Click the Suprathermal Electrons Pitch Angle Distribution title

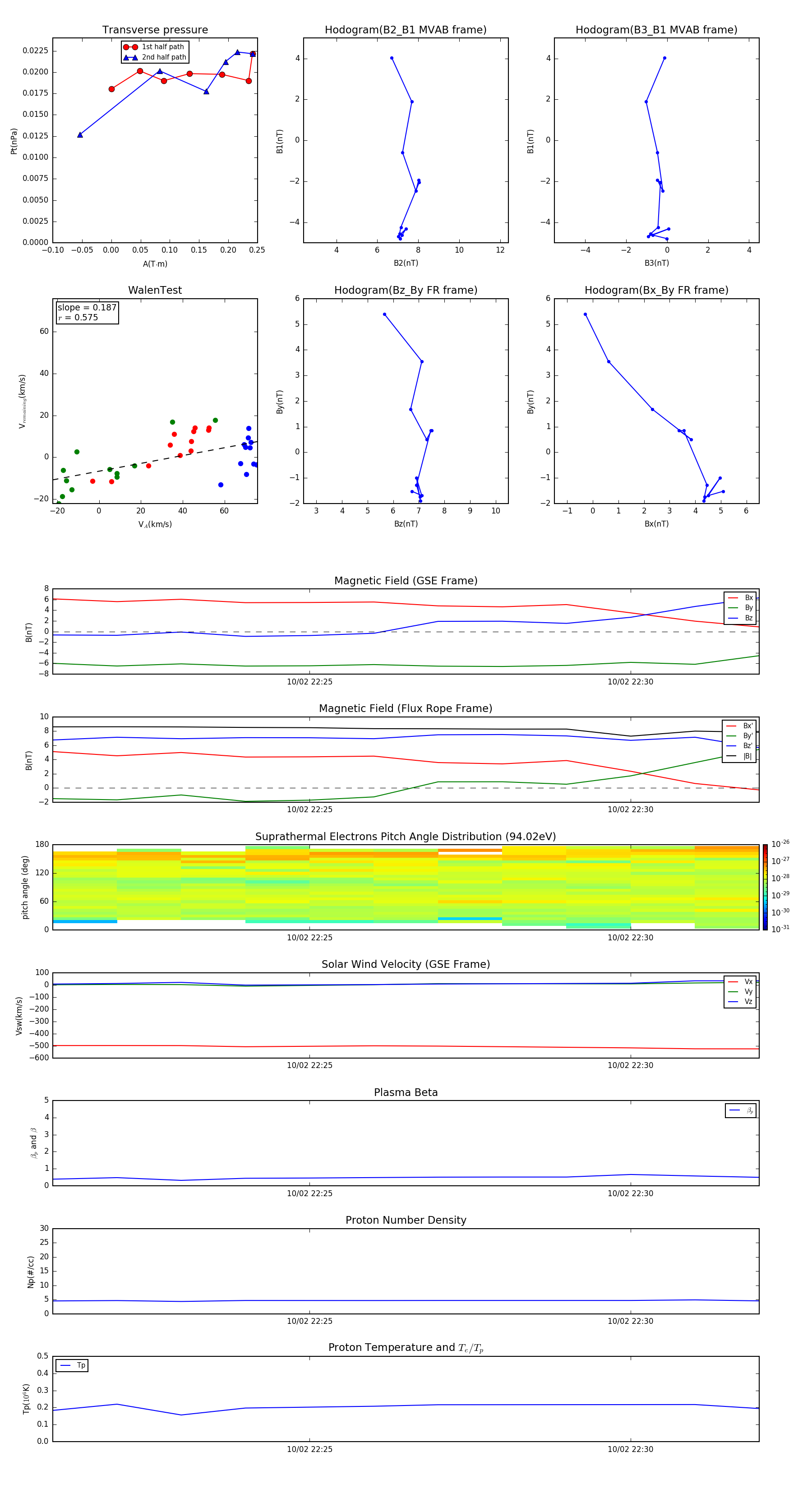pyautogui.click(x=406, y=837)
